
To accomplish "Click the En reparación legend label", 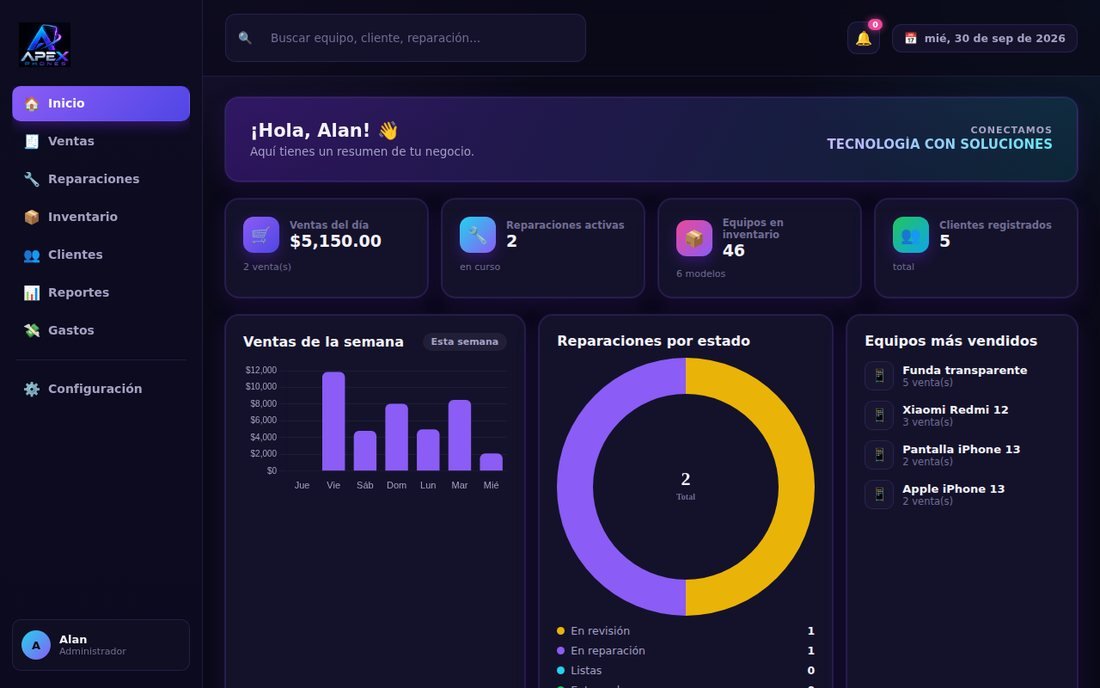I will (x=608, y=651).
